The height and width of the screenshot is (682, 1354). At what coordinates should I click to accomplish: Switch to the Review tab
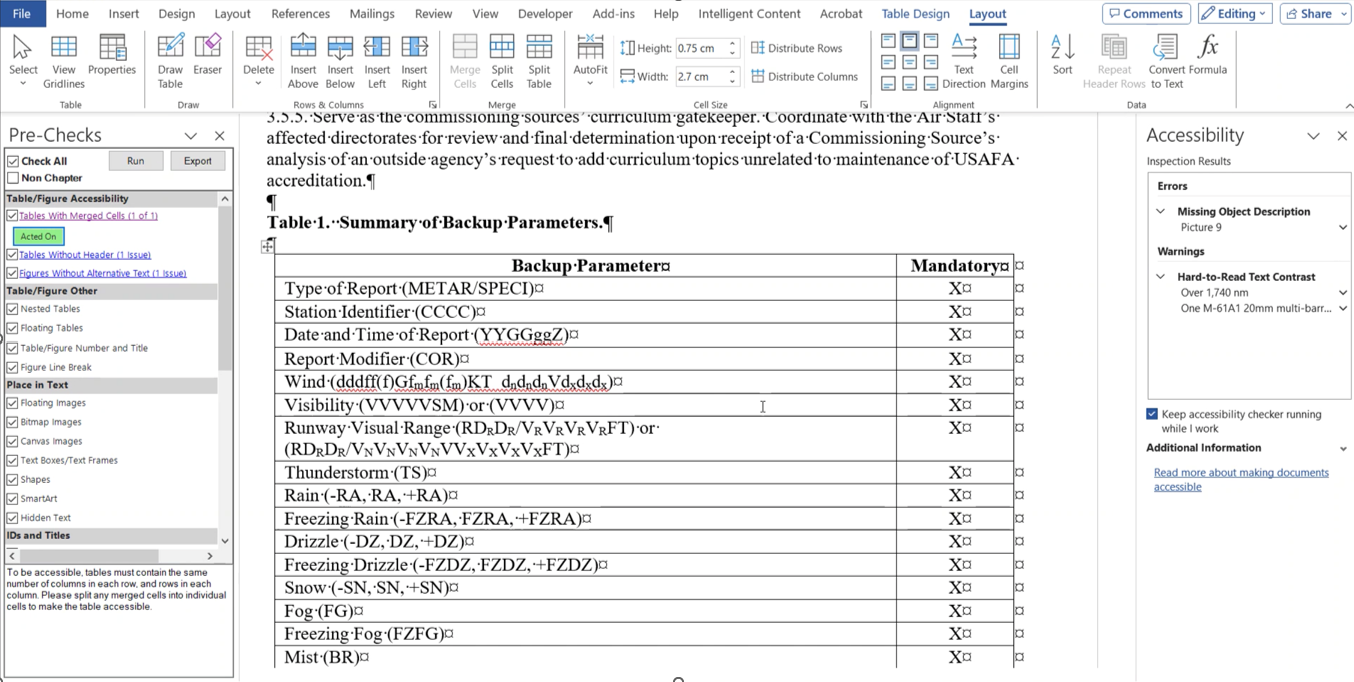[433, 14]
